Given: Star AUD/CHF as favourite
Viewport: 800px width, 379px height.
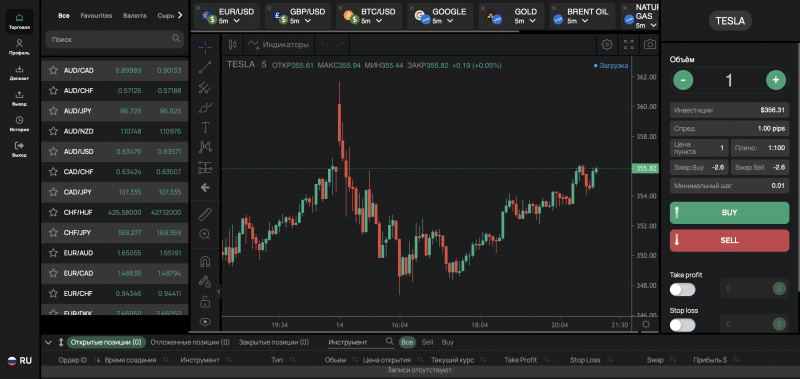Looking at the screenshot, I should 53,91.
